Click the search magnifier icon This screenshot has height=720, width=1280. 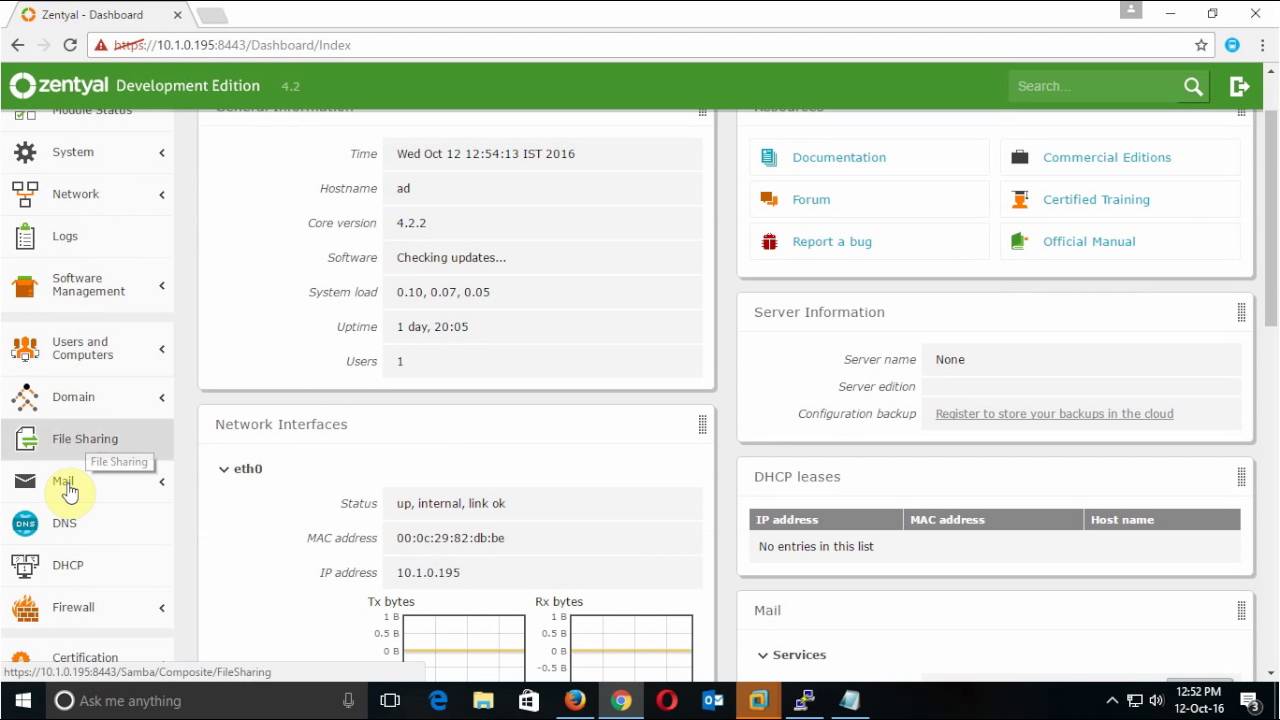coord(1193,86)
